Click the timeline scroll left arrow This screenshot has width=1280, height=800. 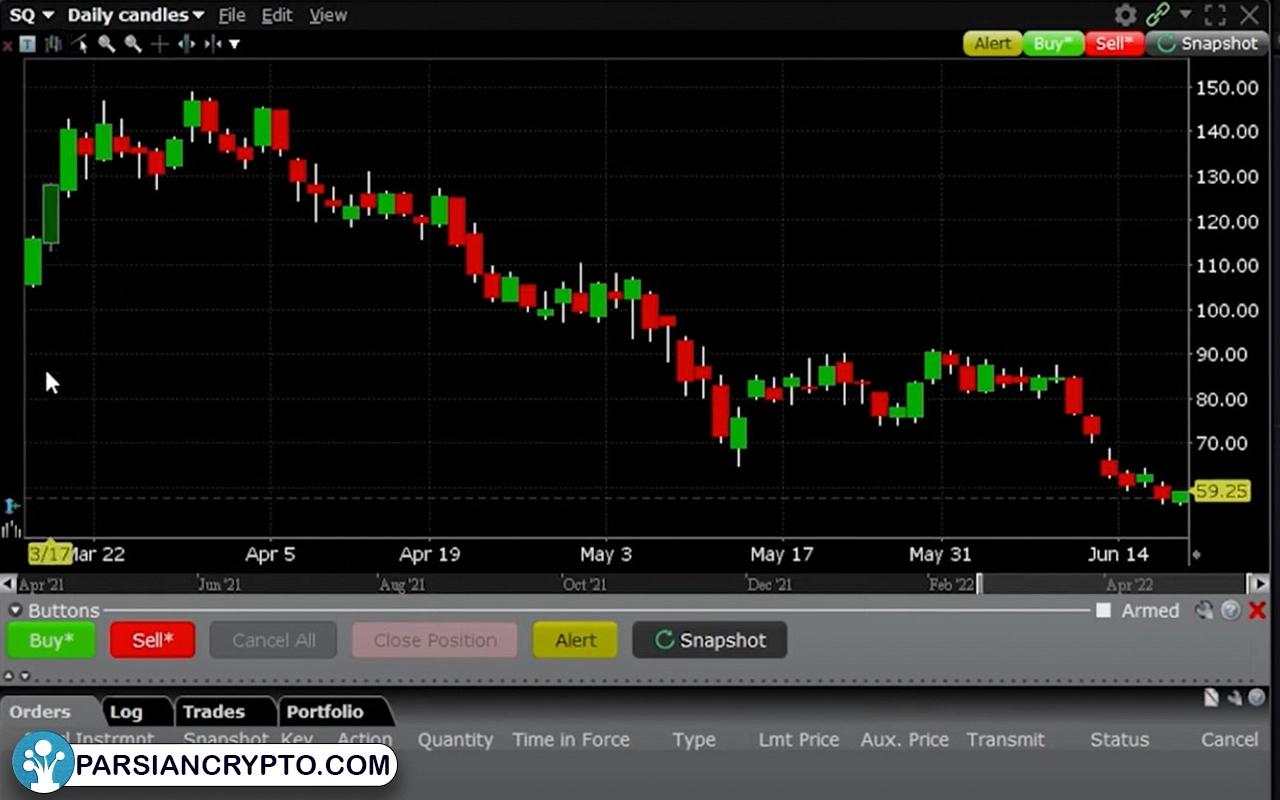(x=8, y=584)
